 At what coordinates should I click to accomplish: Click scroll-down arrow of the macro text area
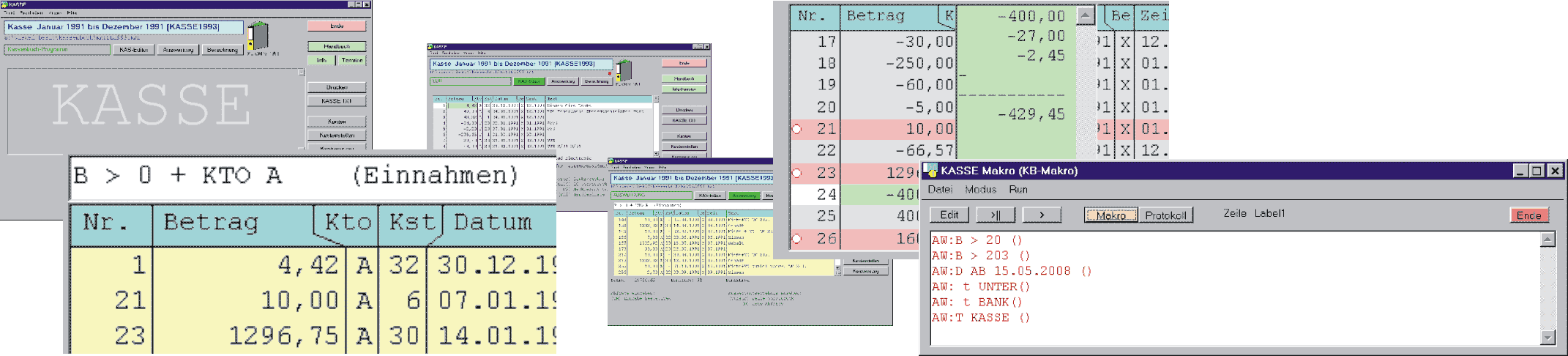tap(1547, 338)
